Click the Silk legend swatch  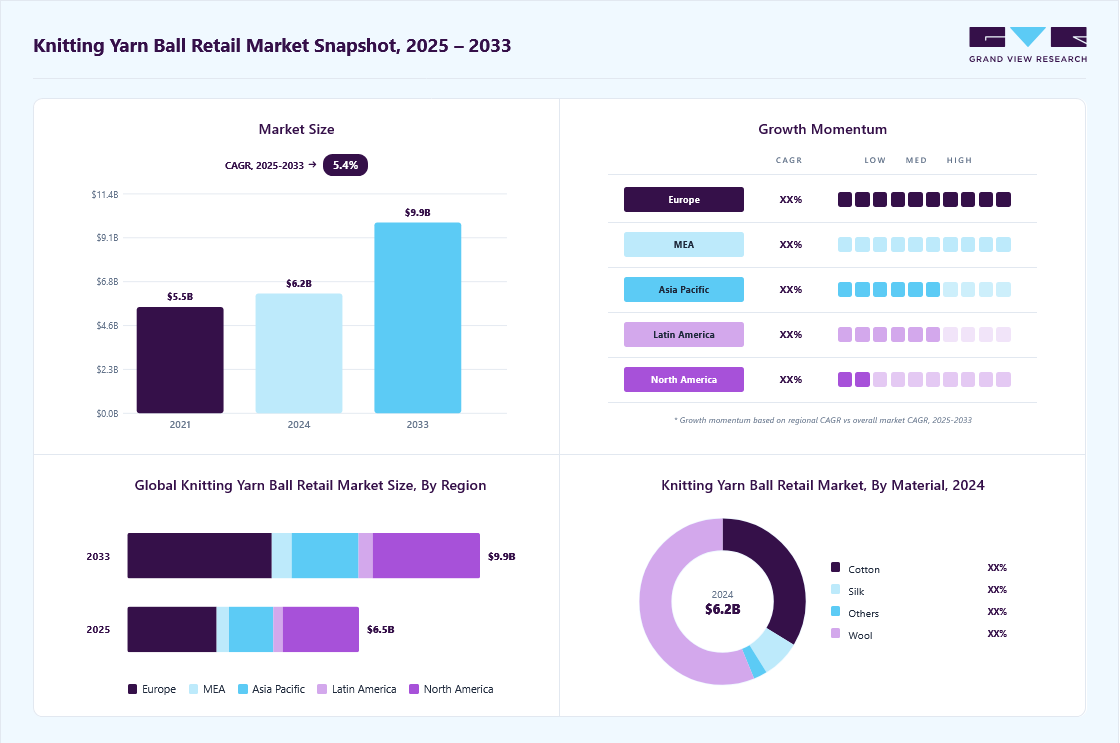pyautogui.click(x=836, y=589)
